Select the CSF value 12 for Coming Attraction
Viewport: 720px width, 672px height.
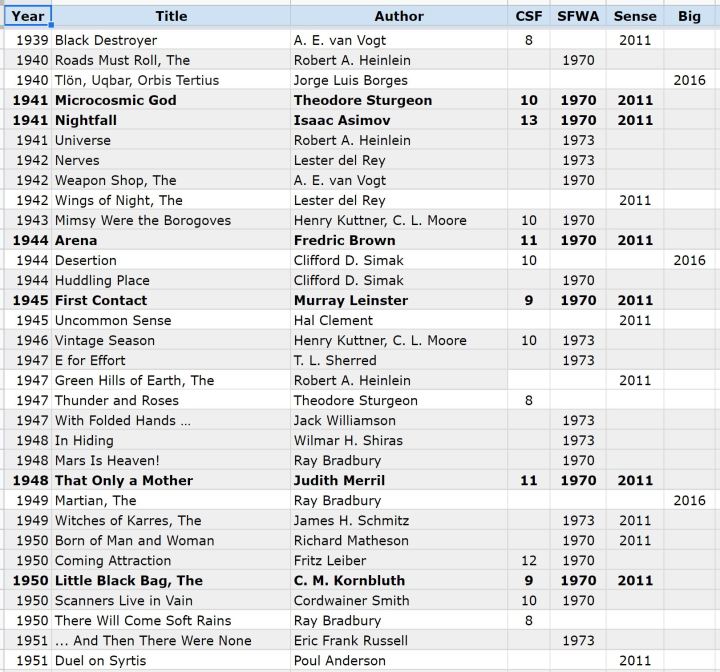(528, 560)
